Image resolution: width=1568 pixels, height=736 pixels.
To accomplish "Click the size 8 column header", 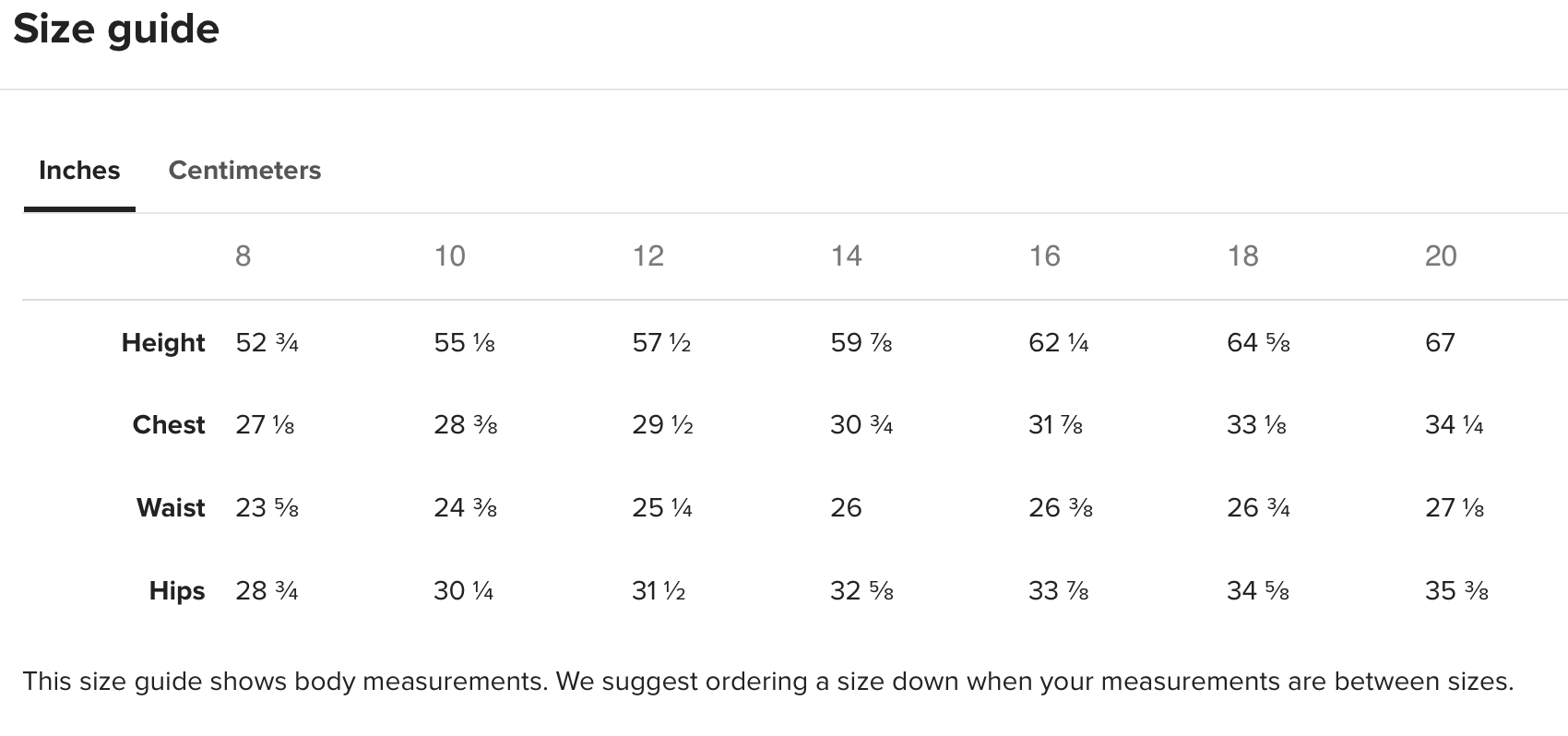I will [x=243, y=255].
